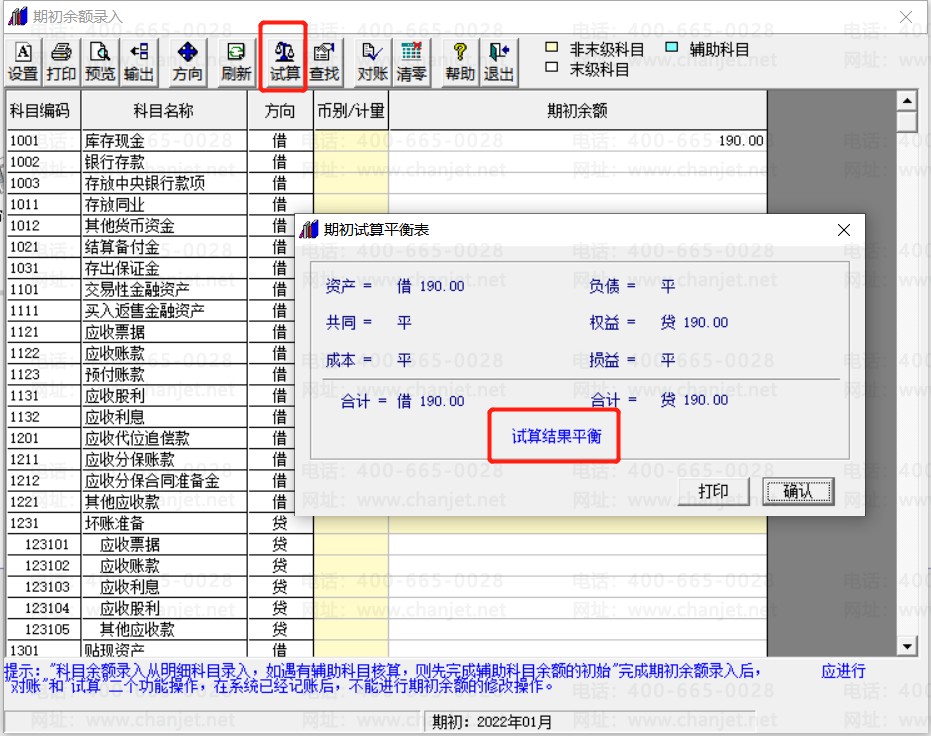931x736 pixels.
Task: Click the 刷新 refresh toolbar icon
Action: point(236,62)
